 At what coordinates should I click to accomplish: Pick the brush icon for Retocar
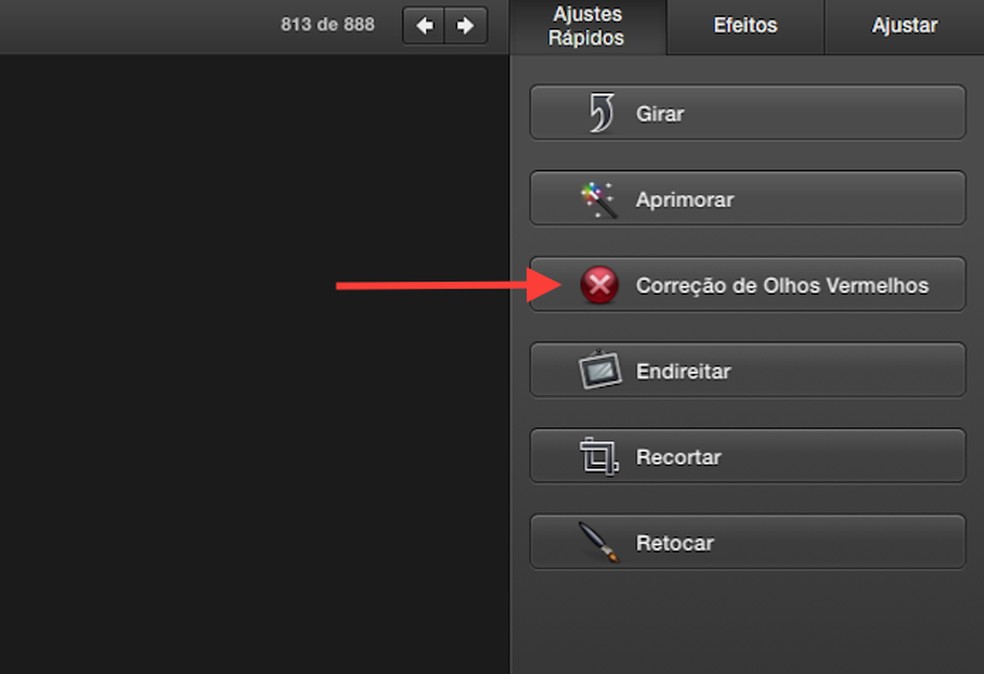(x=600, y=543)
